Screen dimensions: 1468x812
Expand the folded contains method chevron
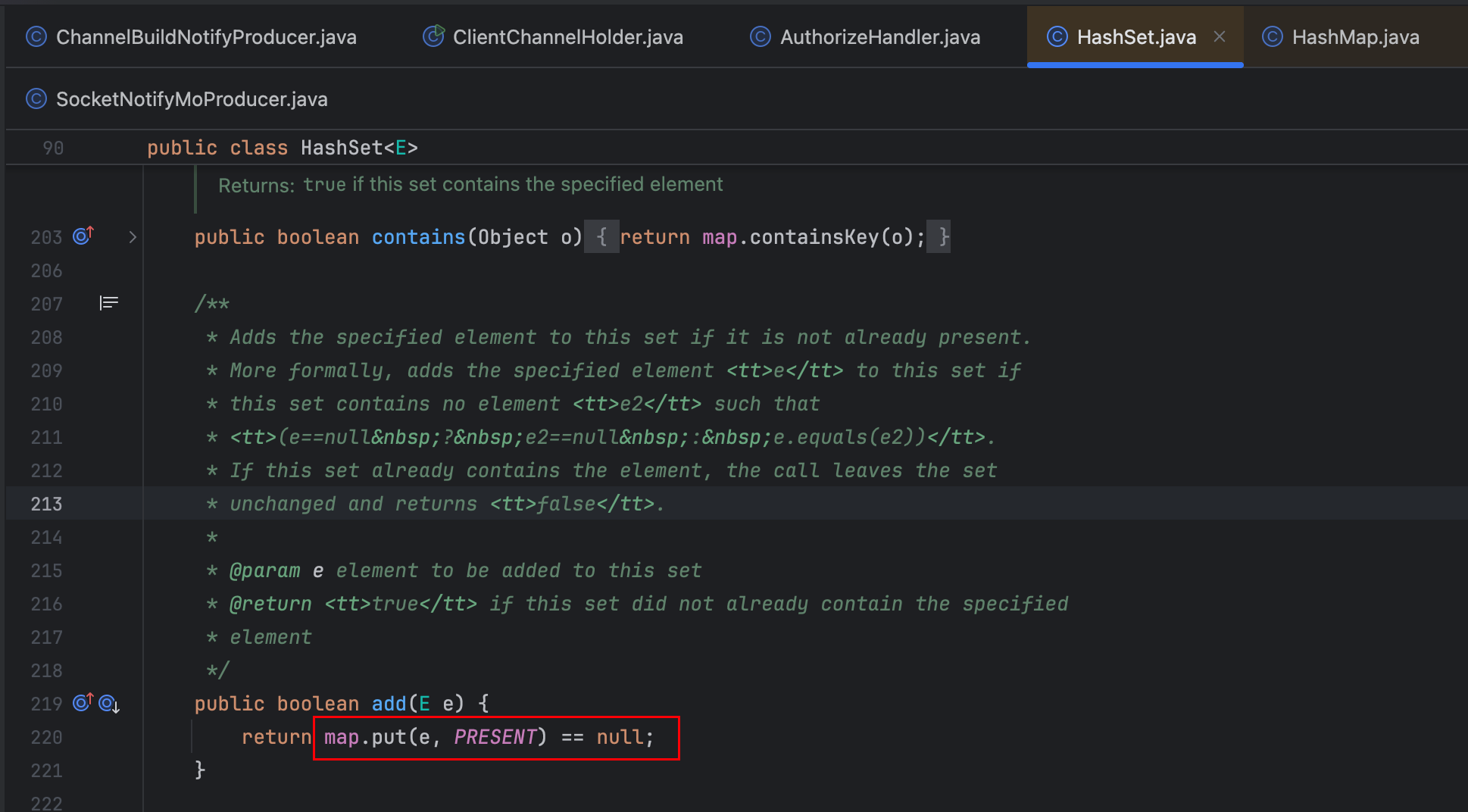coord(133,237)
